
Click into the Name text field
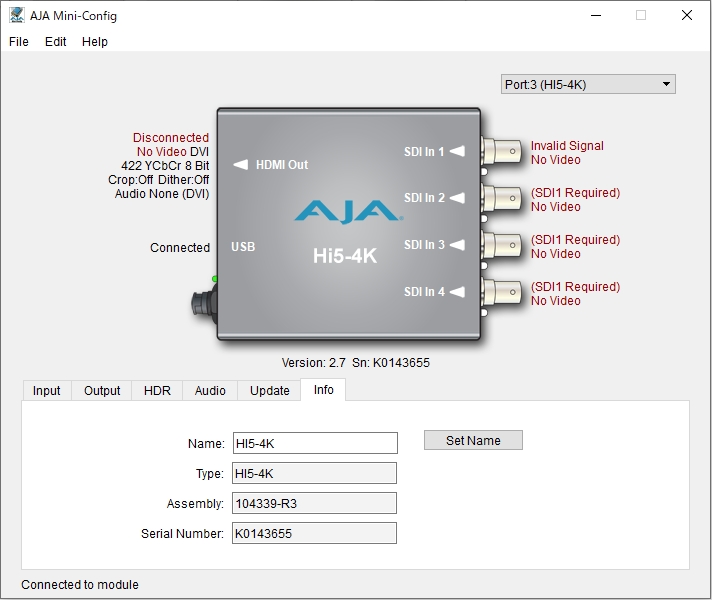314,443
